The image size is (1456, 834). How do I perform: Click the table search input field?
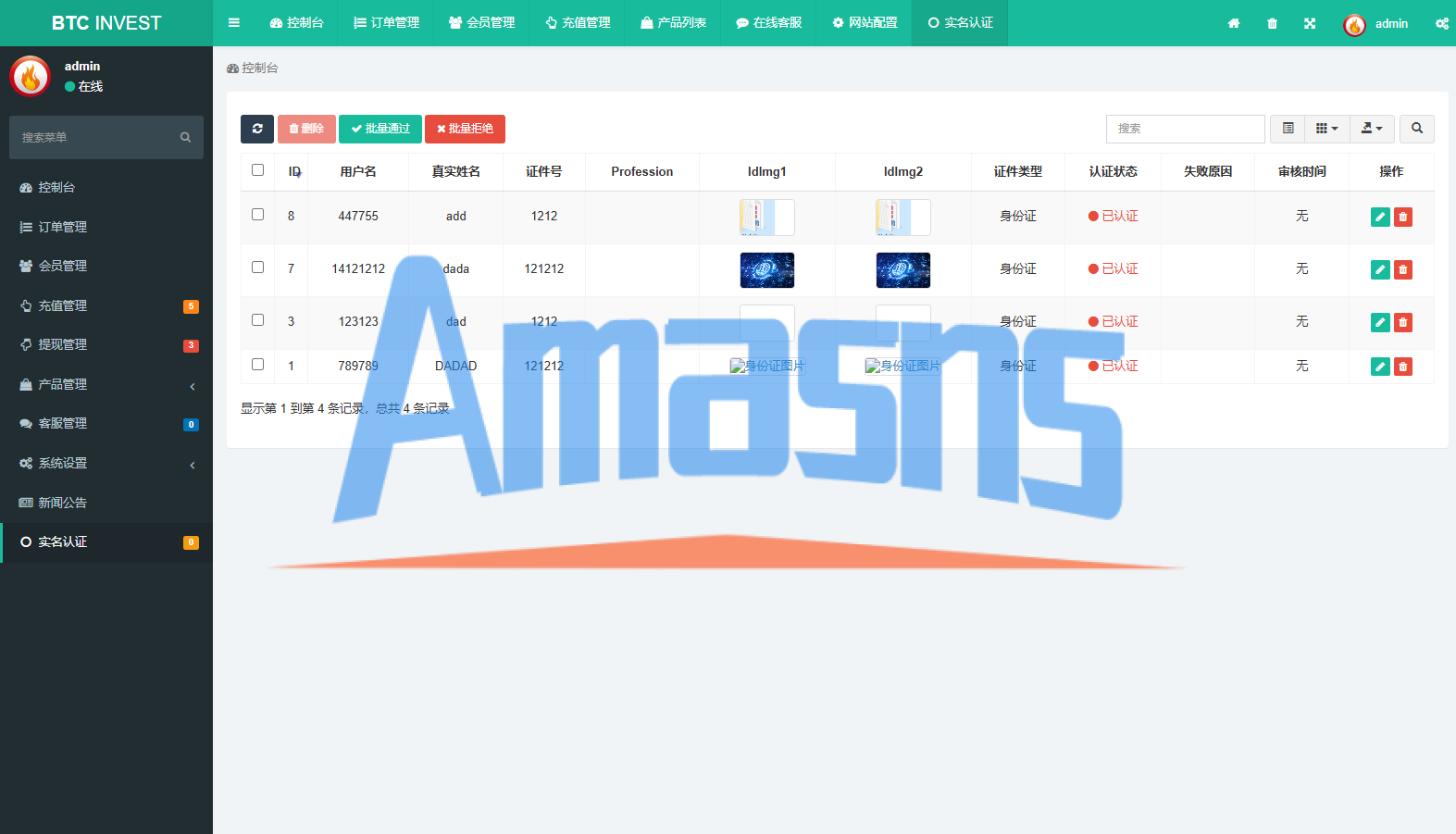(x=1186, y=129)
